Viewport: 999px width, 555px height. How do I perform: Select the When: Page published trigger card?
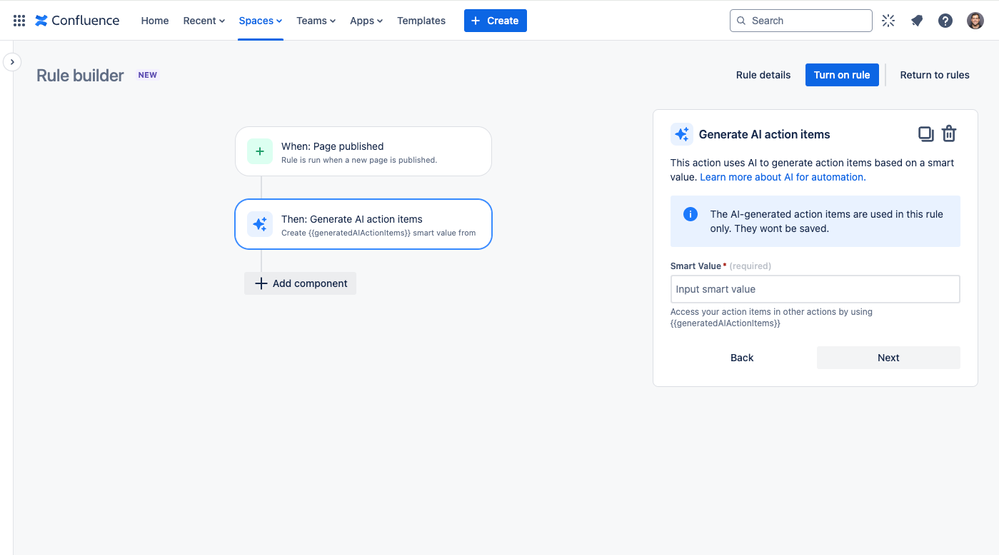363,152
